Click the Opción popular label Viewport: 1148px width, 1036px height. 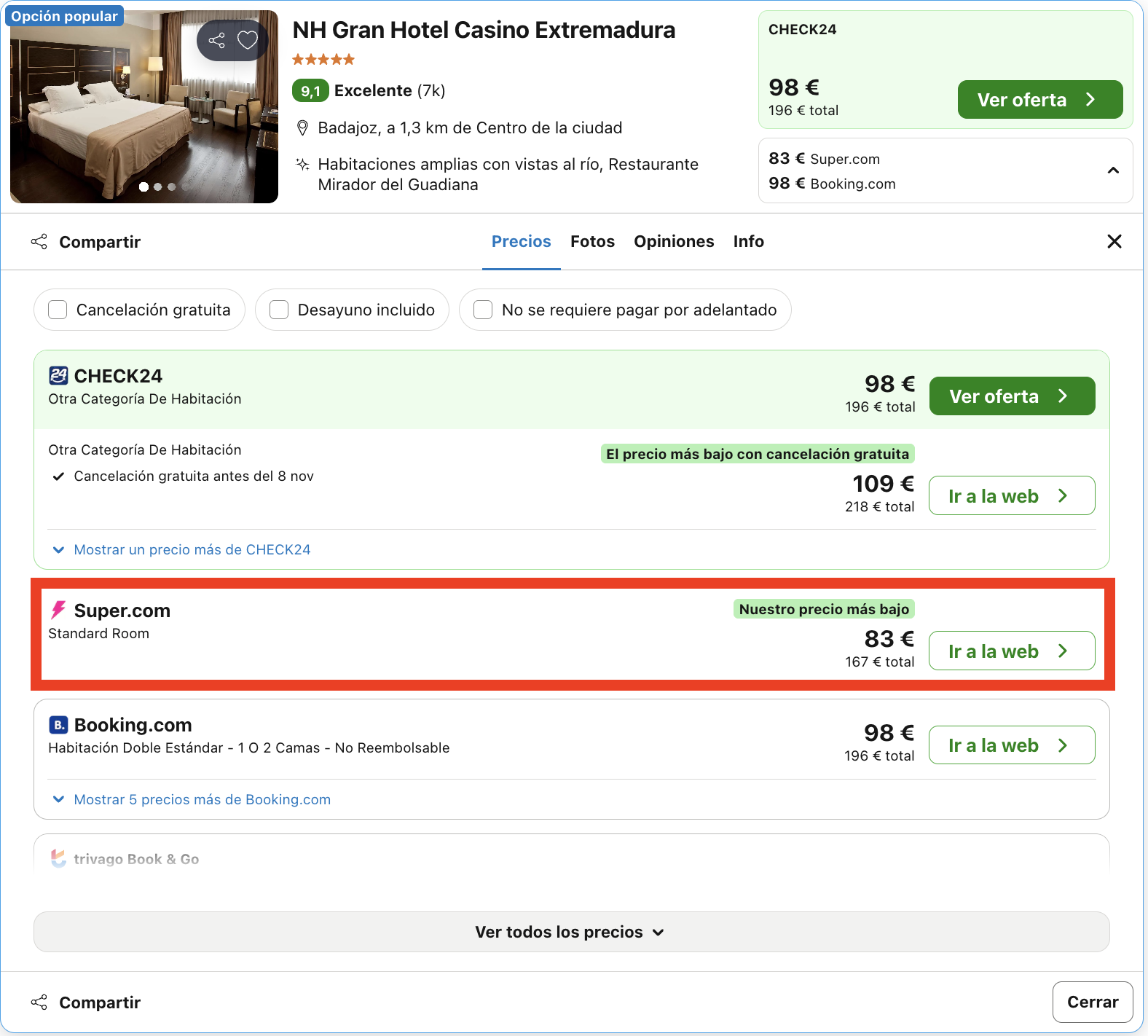64,16
